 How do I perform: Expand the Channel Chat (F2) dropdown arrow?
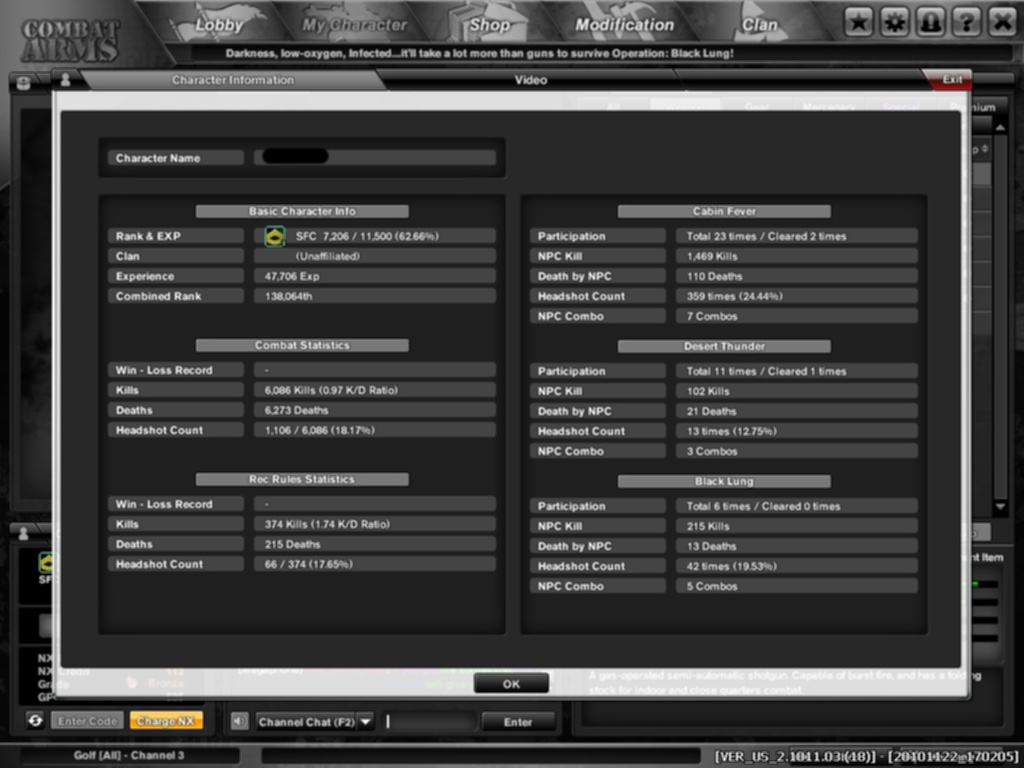tap(366, 722)
